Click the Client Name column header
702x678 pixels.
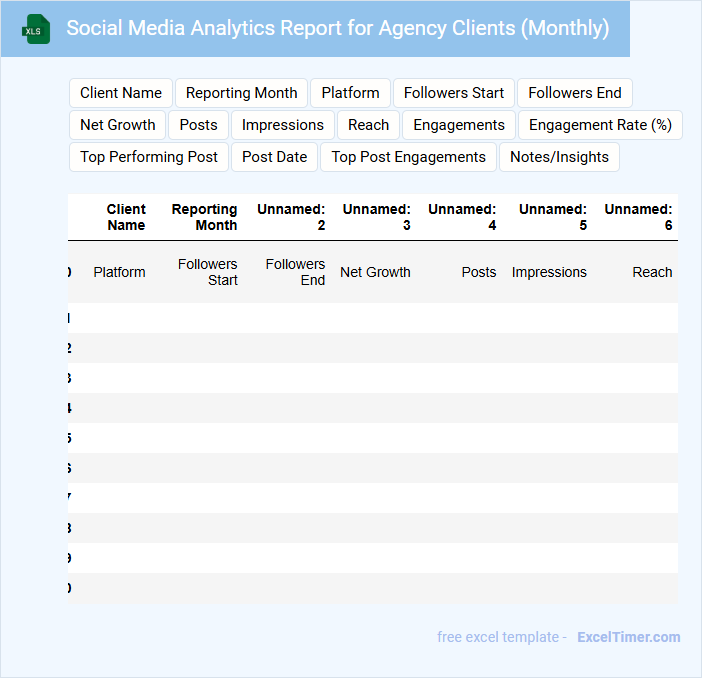point(126,217)
